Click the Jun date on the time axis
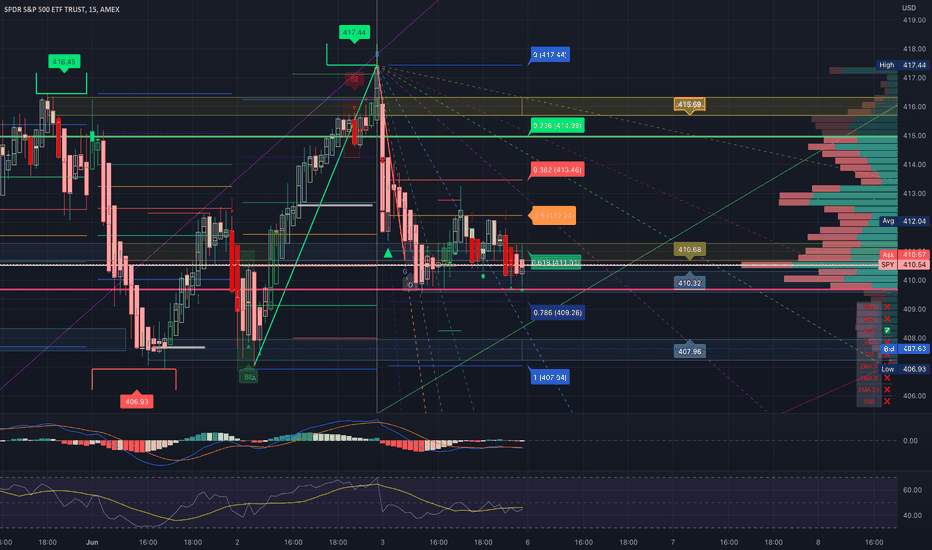Image resolution: width=932 pixels, height=550 pixels. pos(92,542)
